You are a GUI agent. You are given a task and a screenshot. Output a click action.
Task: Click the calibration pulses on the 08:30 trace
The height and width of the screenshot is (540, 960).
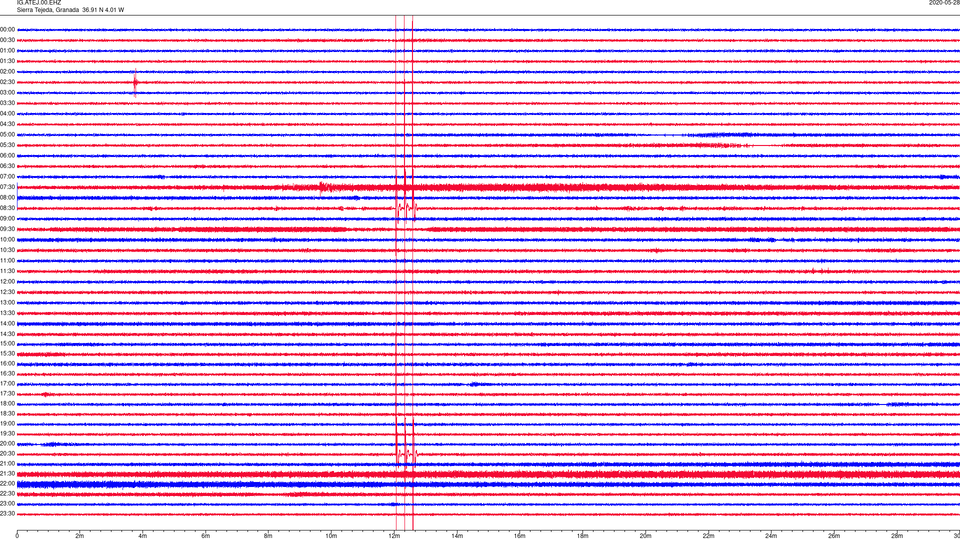[x=406, y=208]
